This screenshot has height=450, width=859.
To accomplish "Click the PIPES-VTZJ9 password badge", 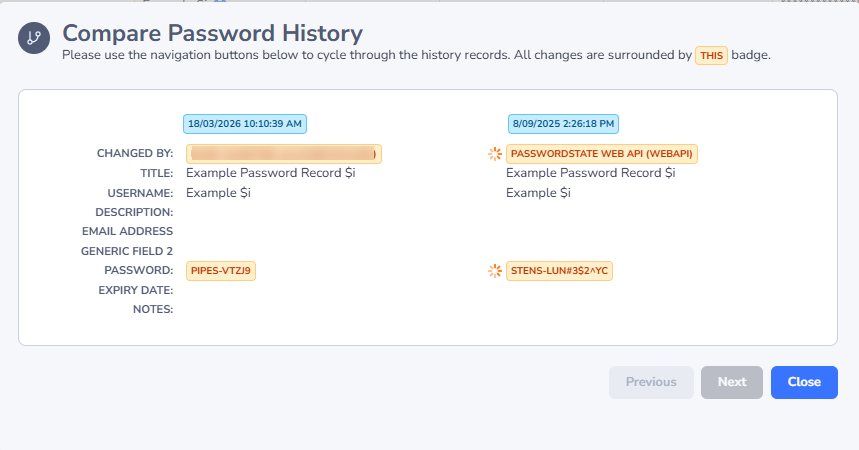I will [221, 271].
